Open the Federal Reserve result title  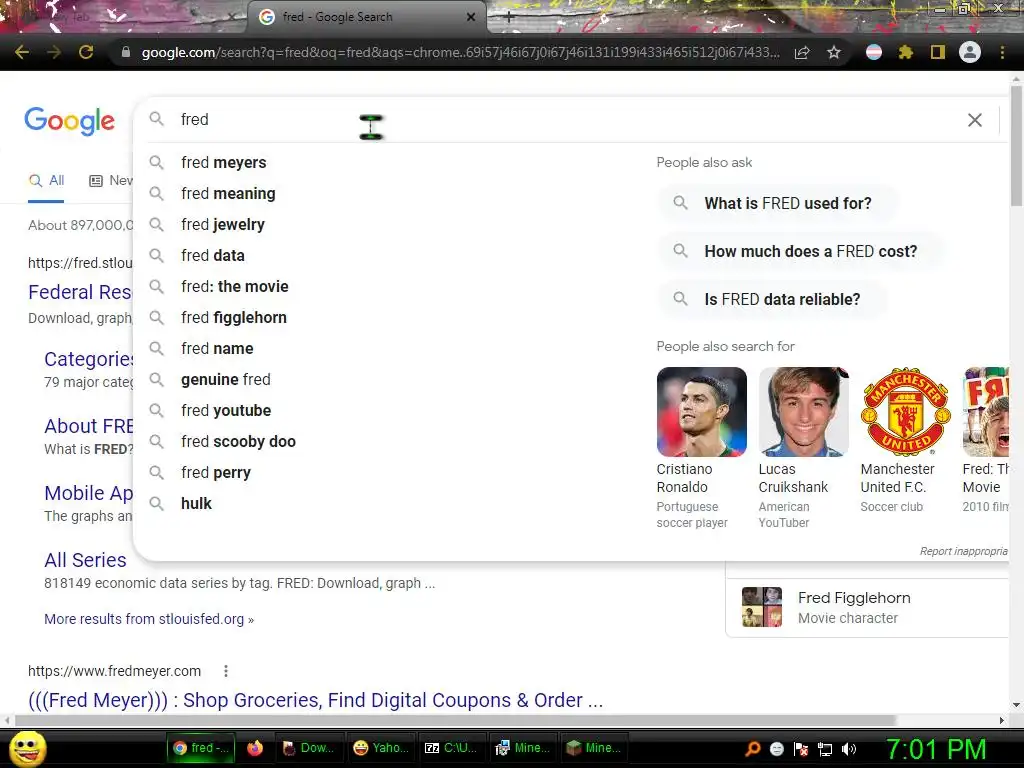(80, 292)
